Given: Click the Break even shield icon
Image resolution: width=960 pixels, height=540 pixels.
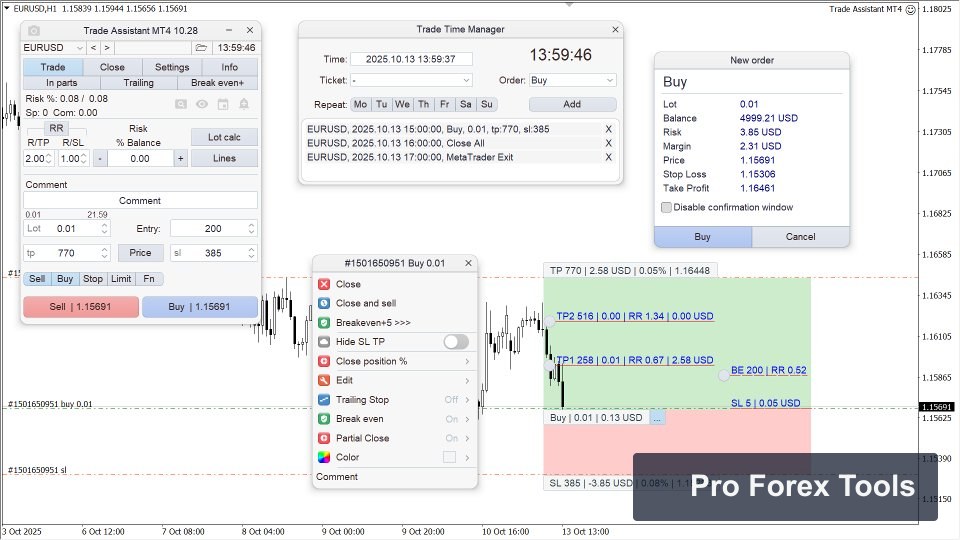Looking at the screenshot, I should click(x=324, y=419).
